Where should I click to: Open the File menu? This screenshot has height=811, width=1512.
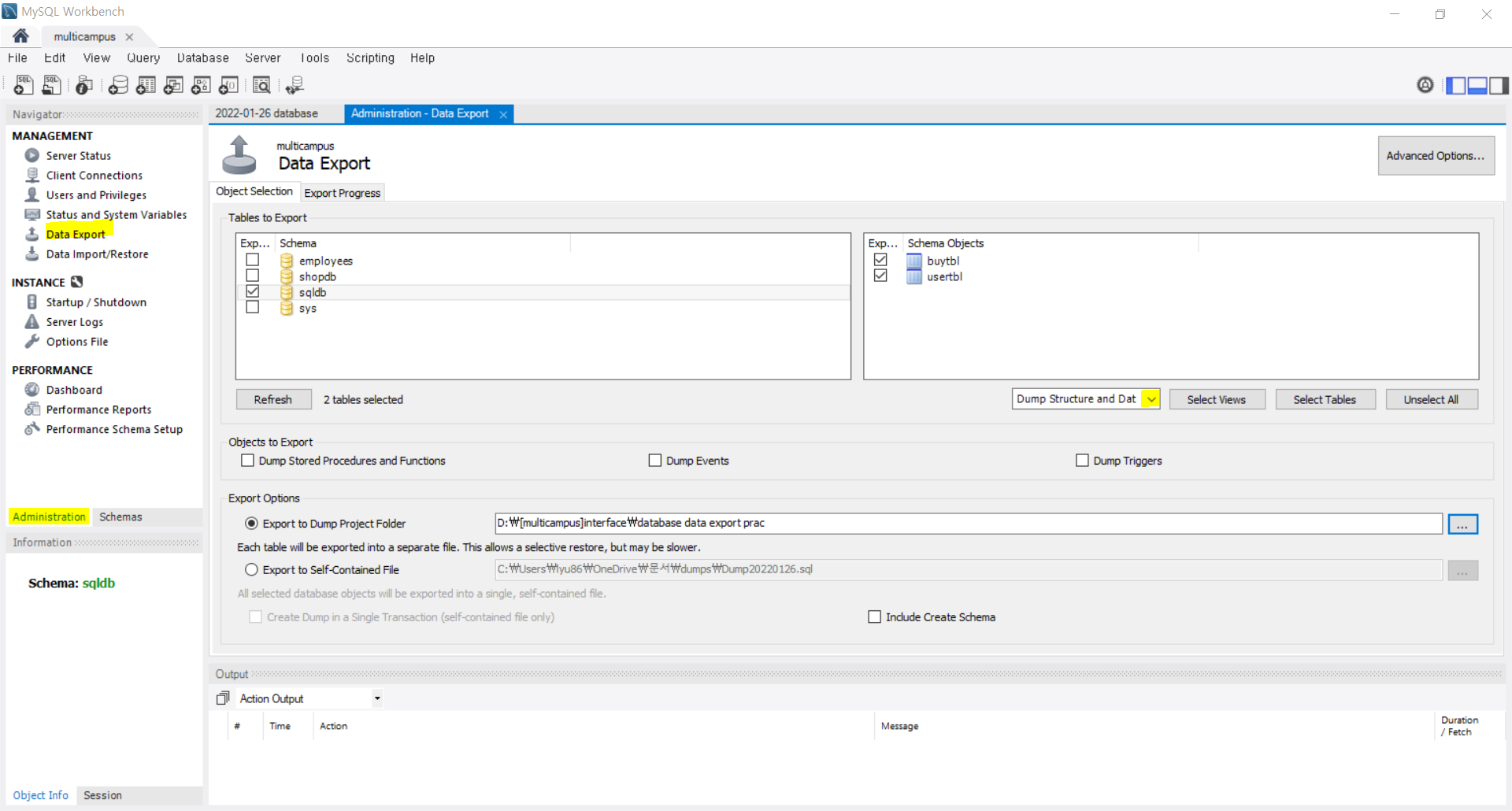click(x=17, y=57)
